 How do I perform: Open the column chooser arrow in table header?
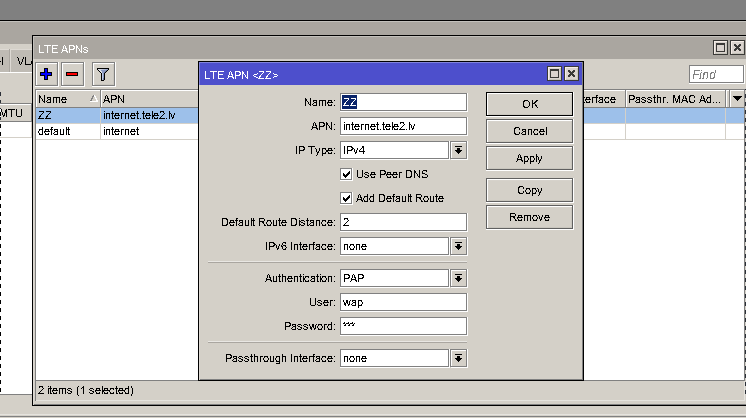(x=737, y=99)
